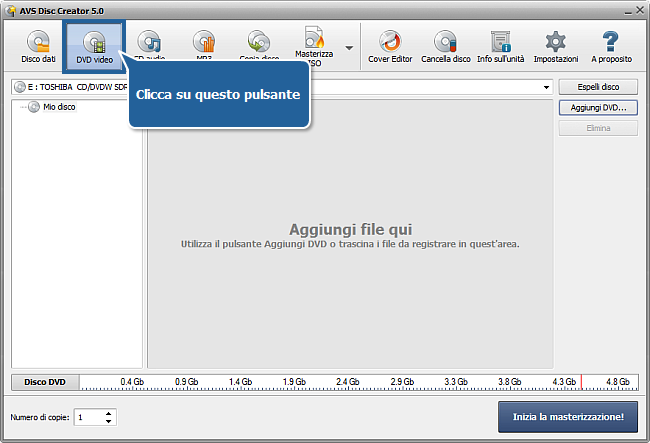This screenshot has width=650, height=443.
Task: Decrease the number of copies
Action: pyautogui.click(x=109, y=421)
